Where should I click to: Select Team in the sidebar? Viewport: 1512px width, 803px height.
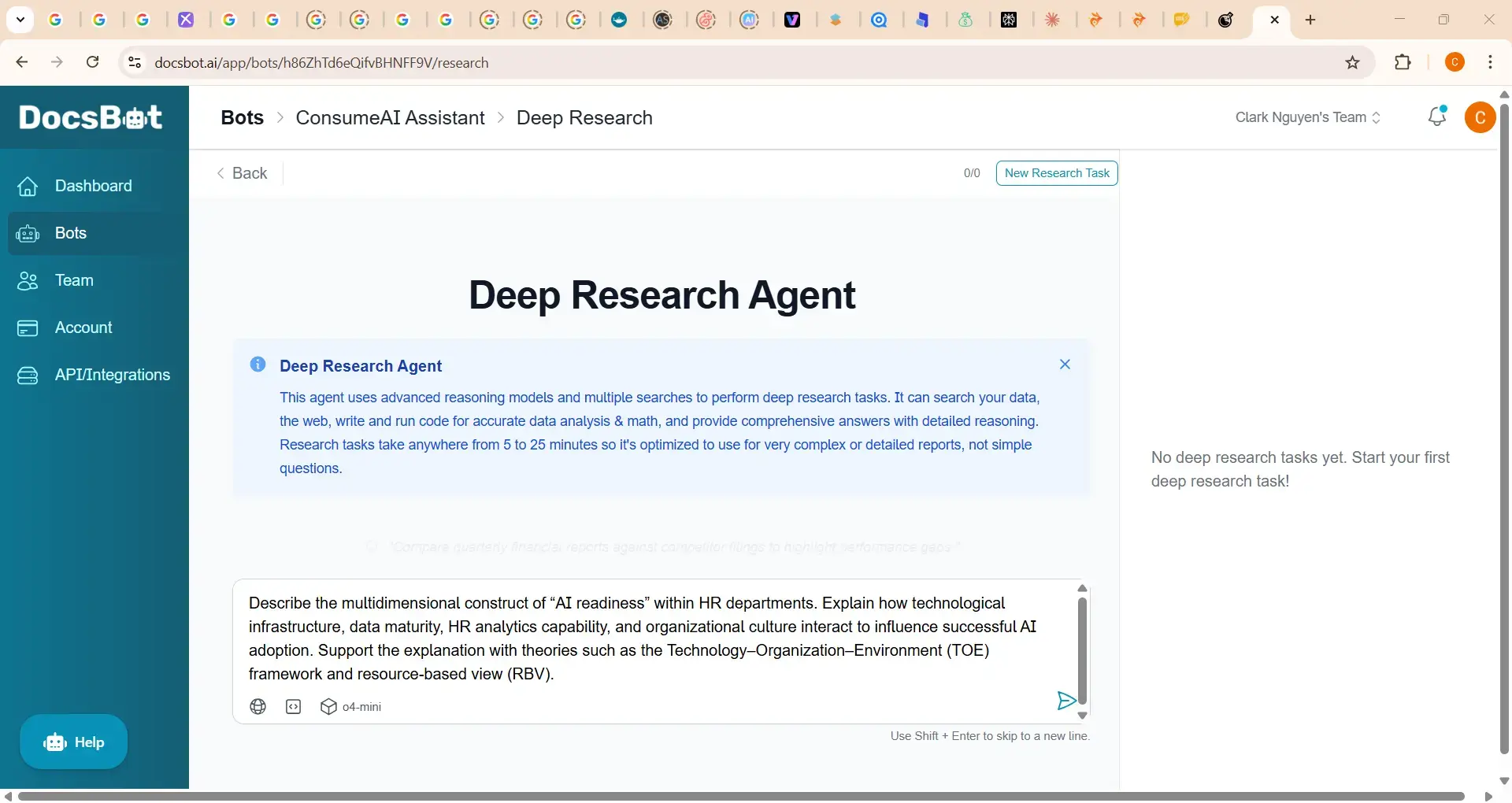(74, 280)
